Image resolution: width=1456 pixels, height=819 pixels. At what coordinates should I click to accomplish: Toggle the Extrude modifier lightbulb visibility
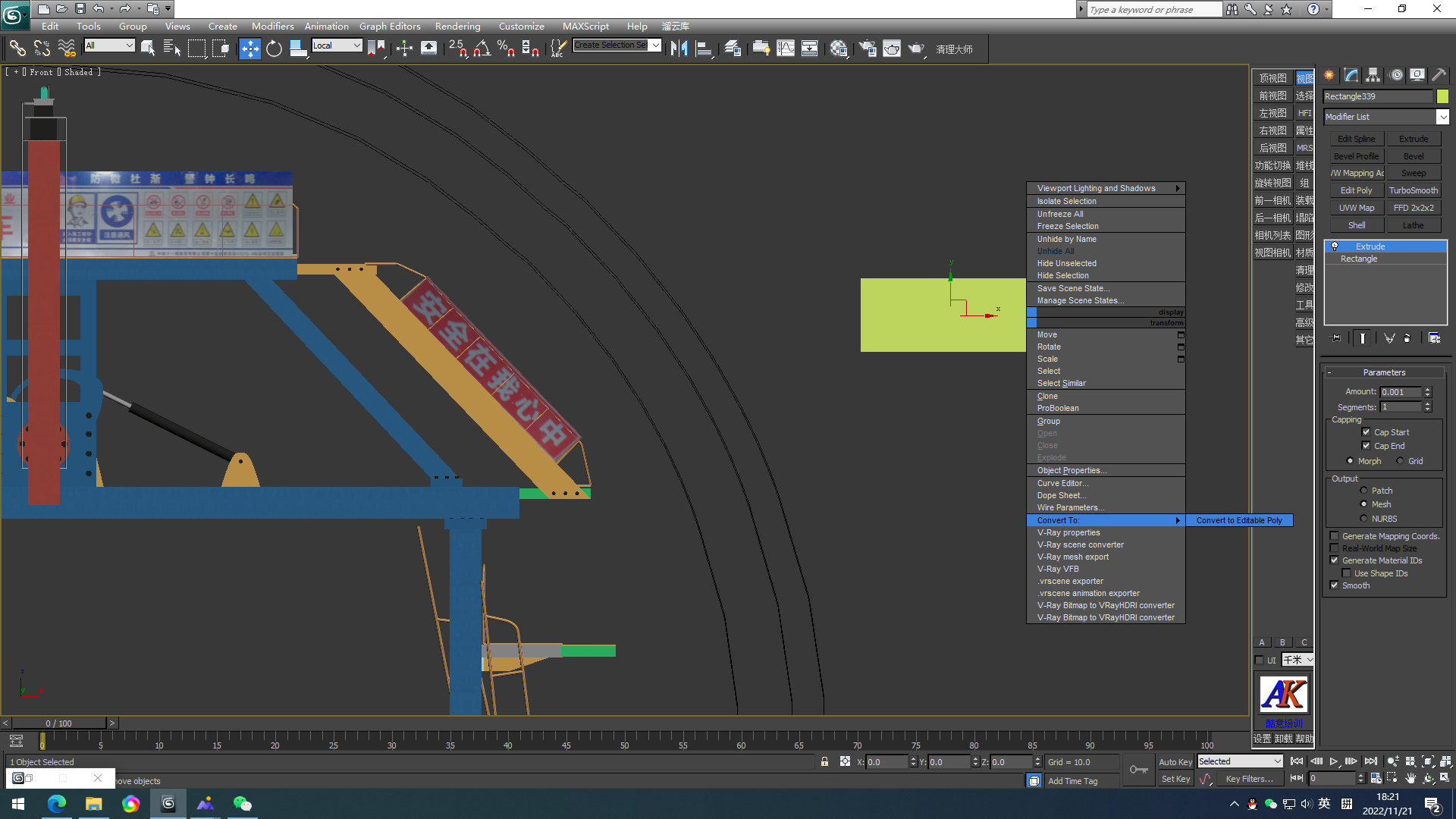click(1335, 246)
